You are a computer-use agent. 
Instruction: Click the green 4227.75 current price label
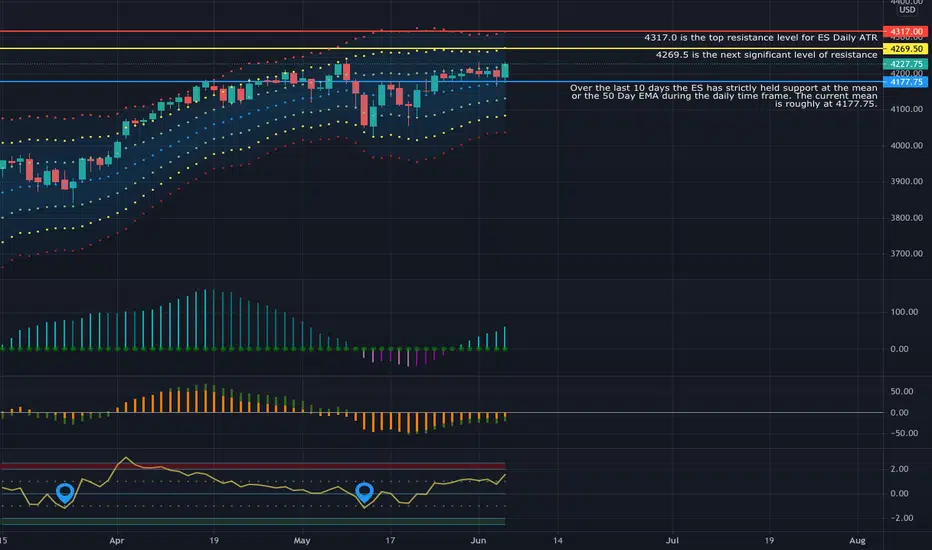(x=905, y=64)
